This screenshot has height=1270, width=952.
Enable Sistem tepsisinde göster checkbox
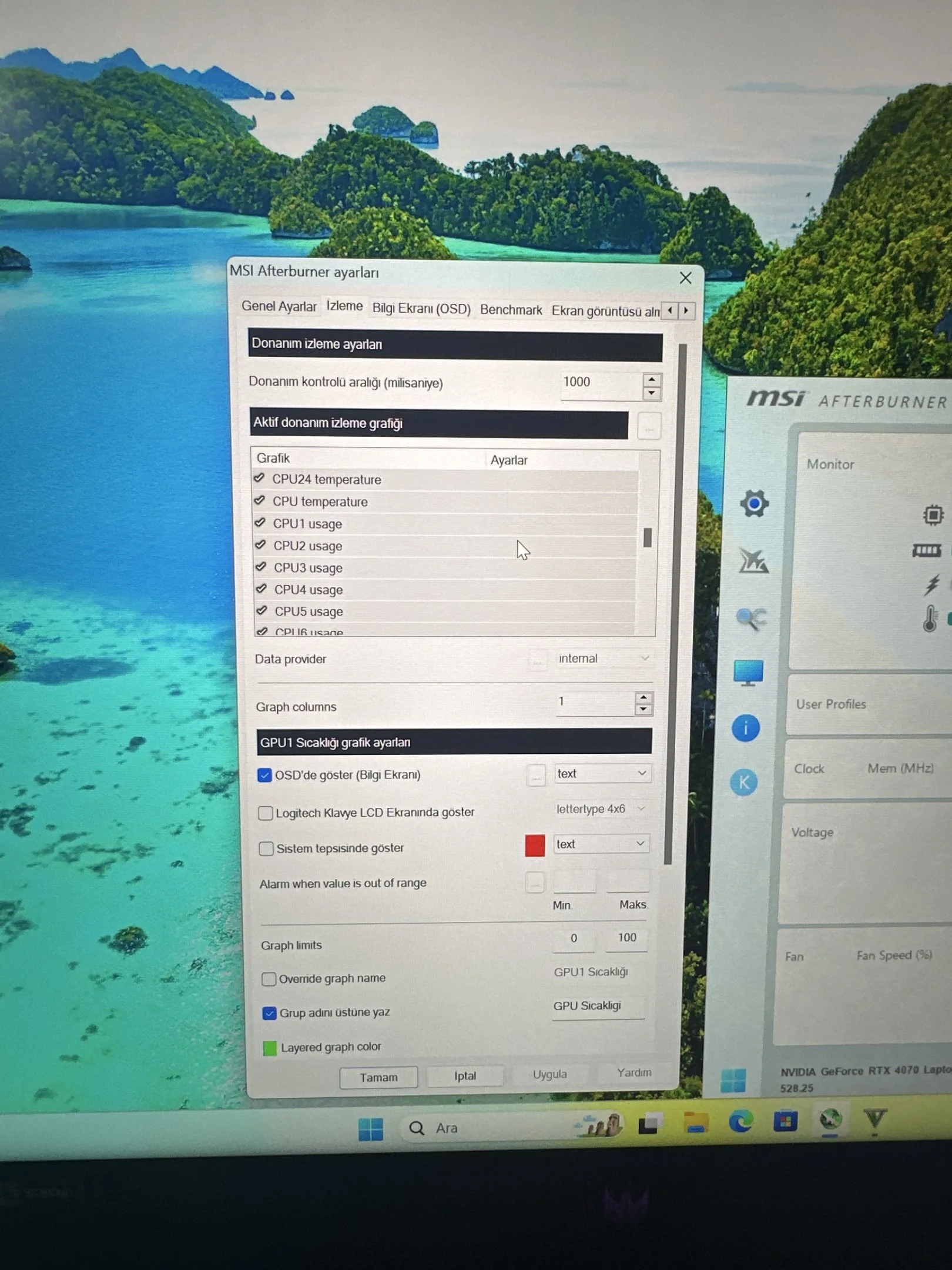(266, 849)
